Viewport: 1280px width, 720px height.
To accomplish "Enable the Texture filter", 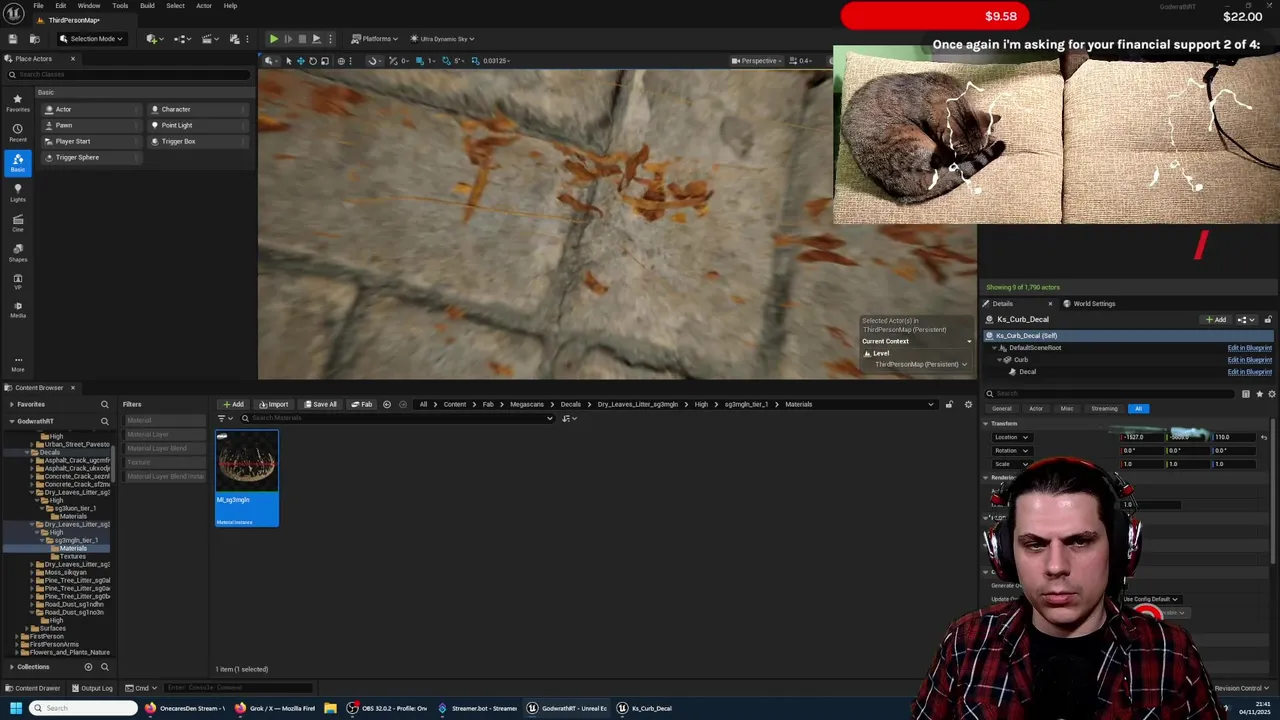I will tap(165, 462).
